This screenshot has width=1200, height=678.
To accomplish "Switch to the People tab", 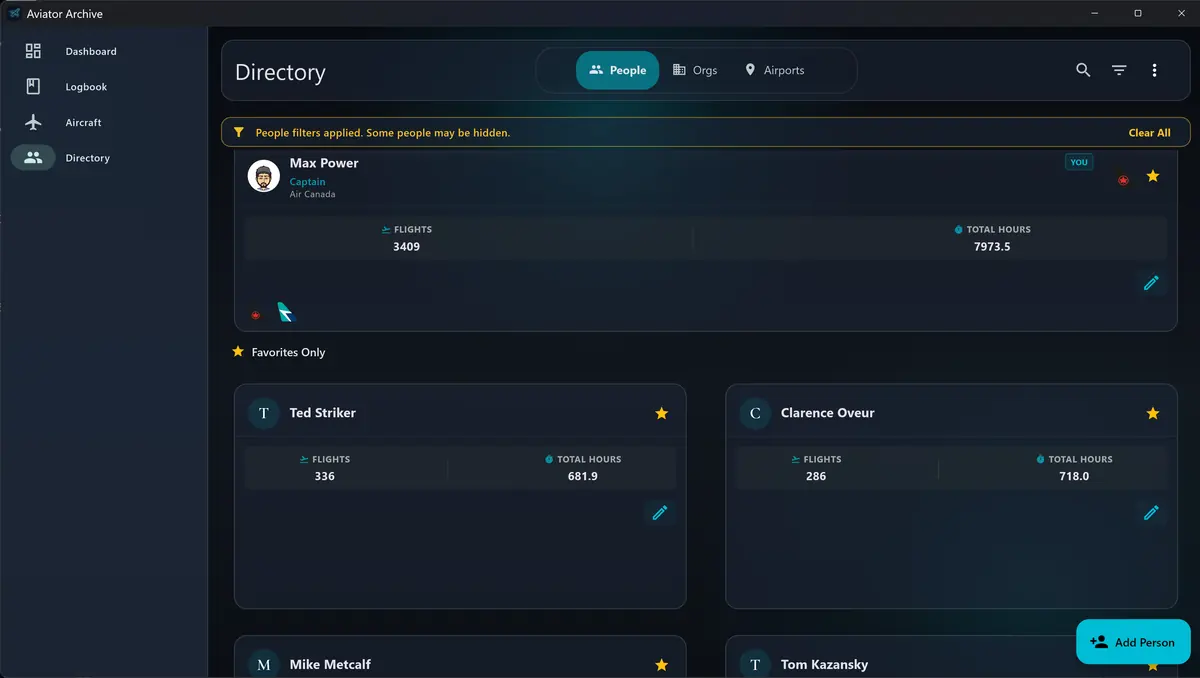I will point(618,70).
